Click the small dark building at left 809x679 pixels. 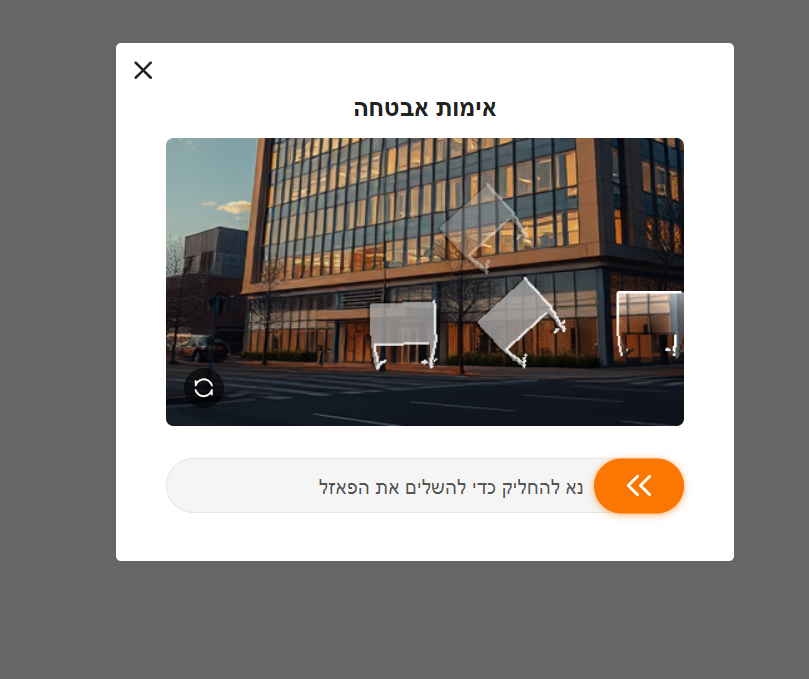coord(216,251)
